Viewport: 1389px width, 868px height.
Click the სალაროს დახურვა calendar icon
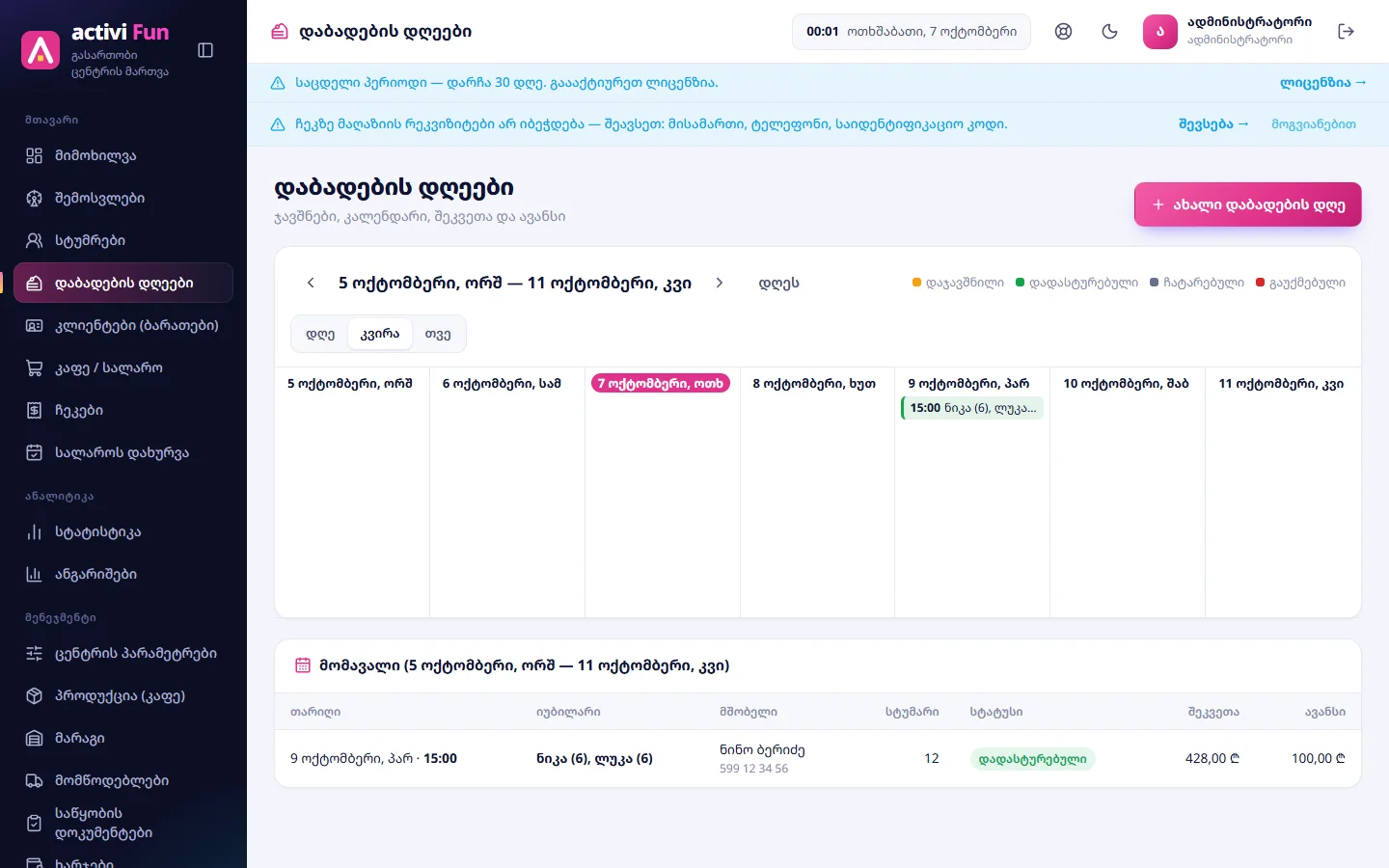(35, 452)
